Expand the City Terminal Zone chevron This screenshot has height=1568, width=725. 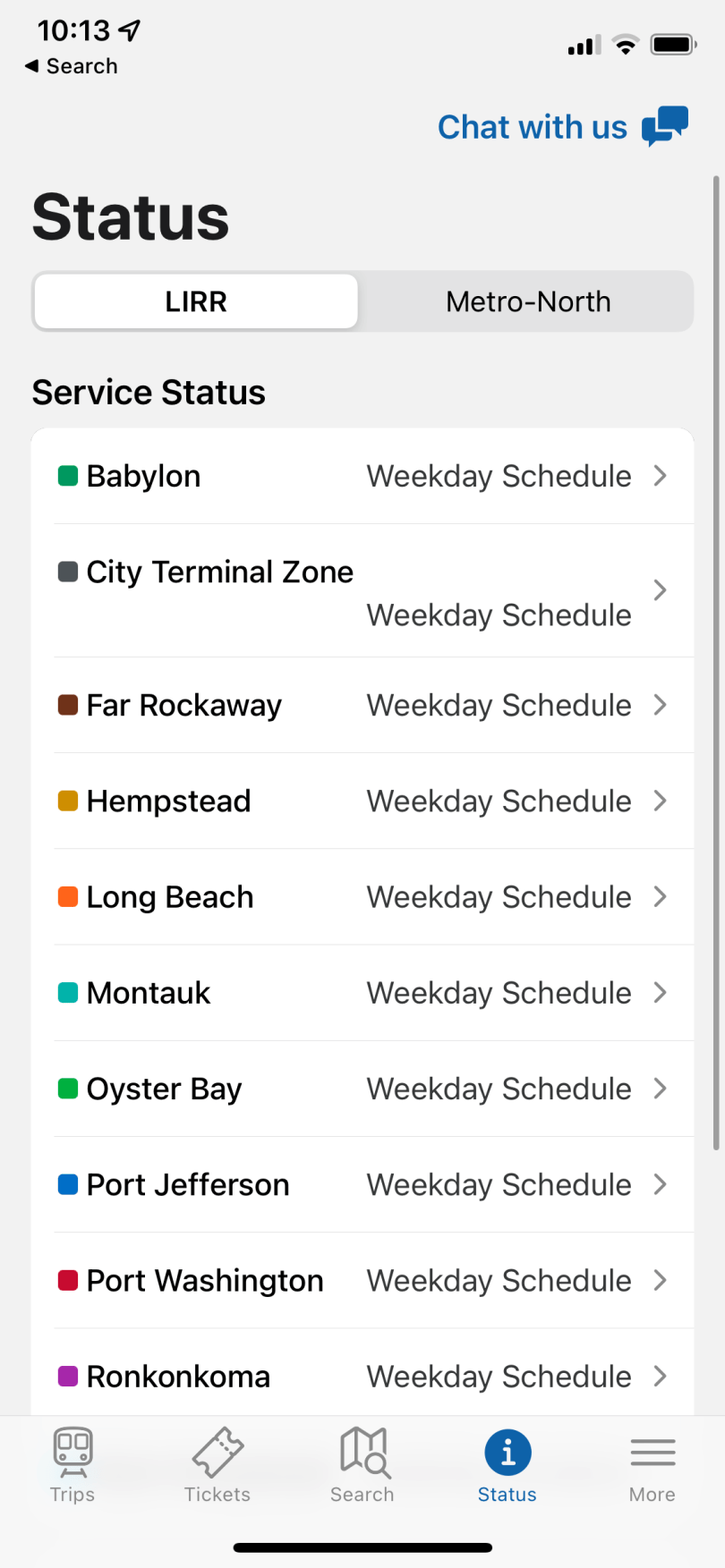click(661, 590)
